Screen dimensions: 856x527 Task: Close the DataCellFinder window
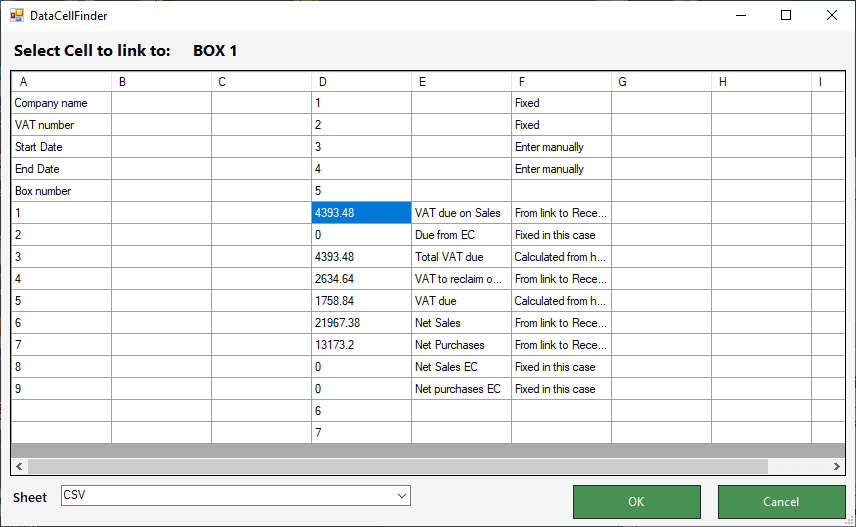pos(831,15)
